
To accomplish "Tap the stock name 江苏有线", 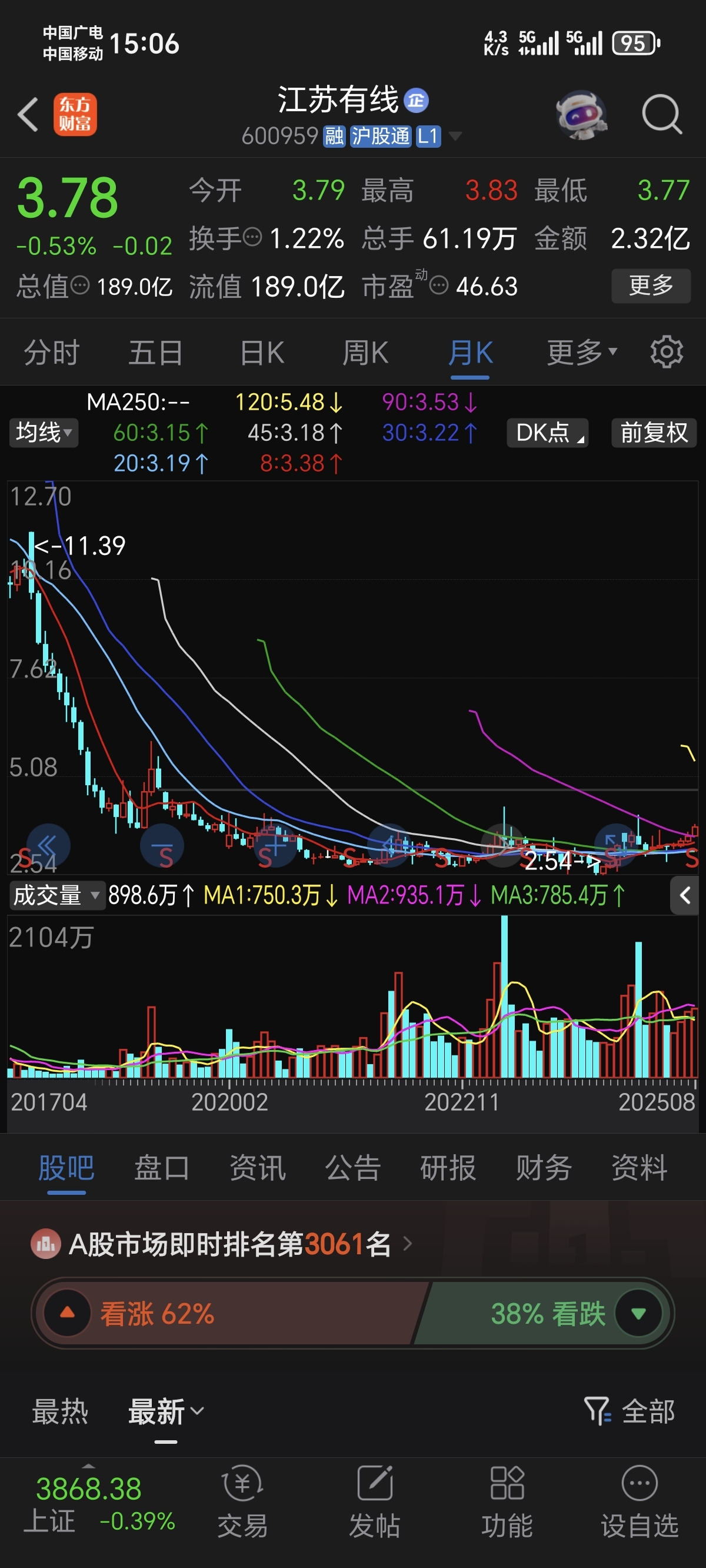I will [x=338, y=99].
